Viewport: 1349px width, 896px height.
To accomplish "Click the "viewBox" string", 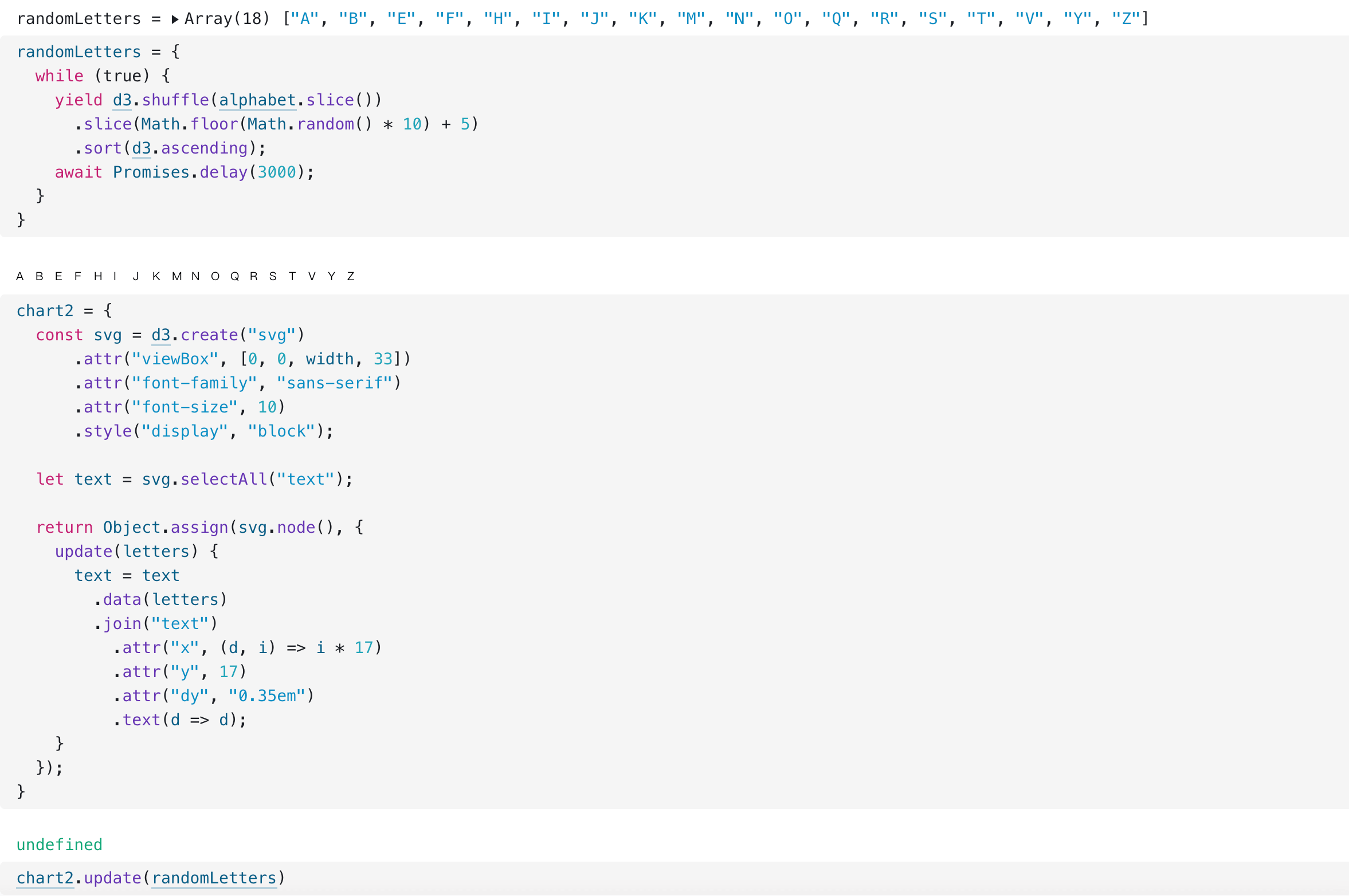I will 175,359.
